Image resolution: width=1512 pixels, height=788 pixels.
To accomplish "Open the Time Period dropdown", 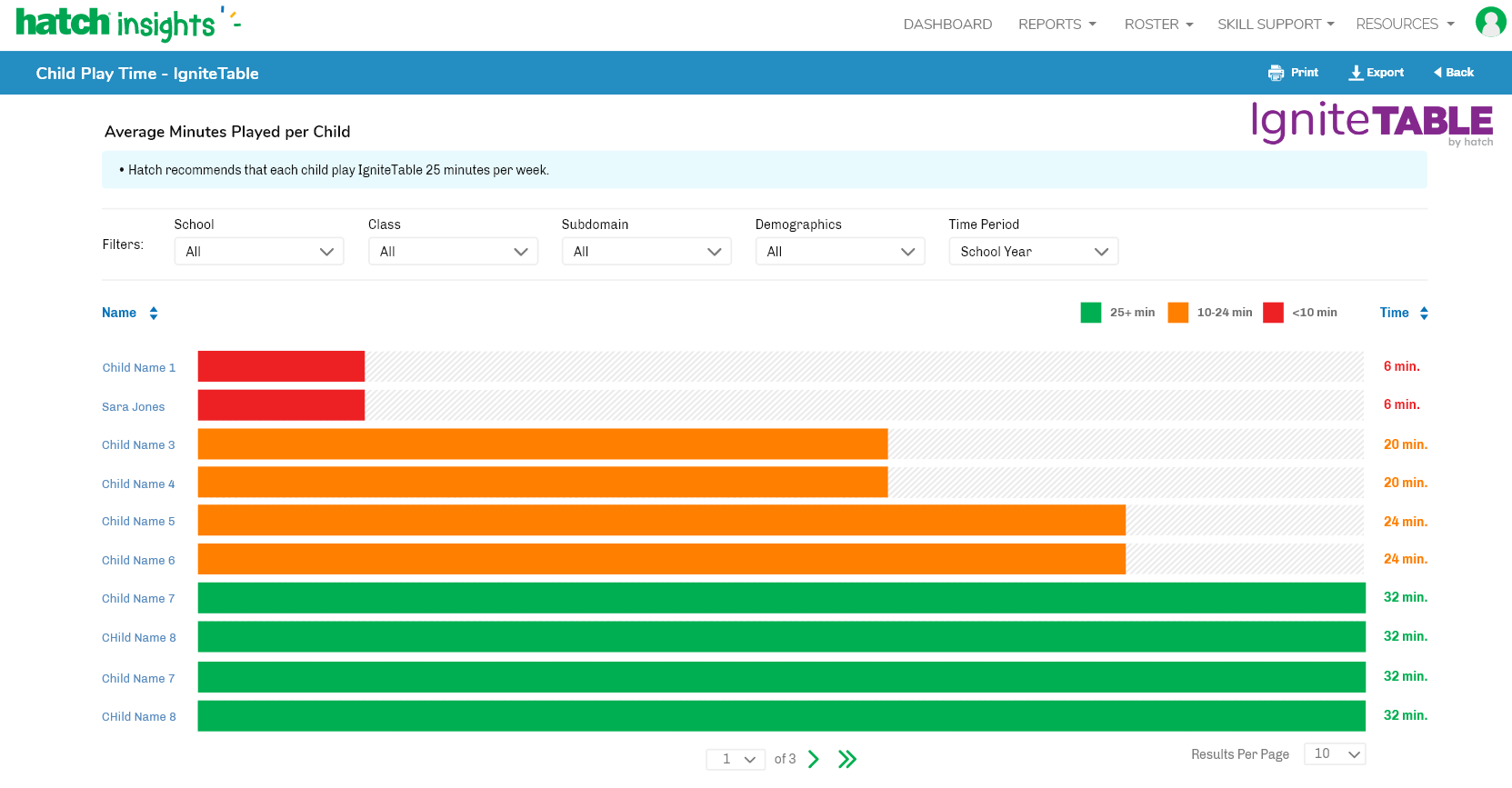I will (x=1033, y=252).
